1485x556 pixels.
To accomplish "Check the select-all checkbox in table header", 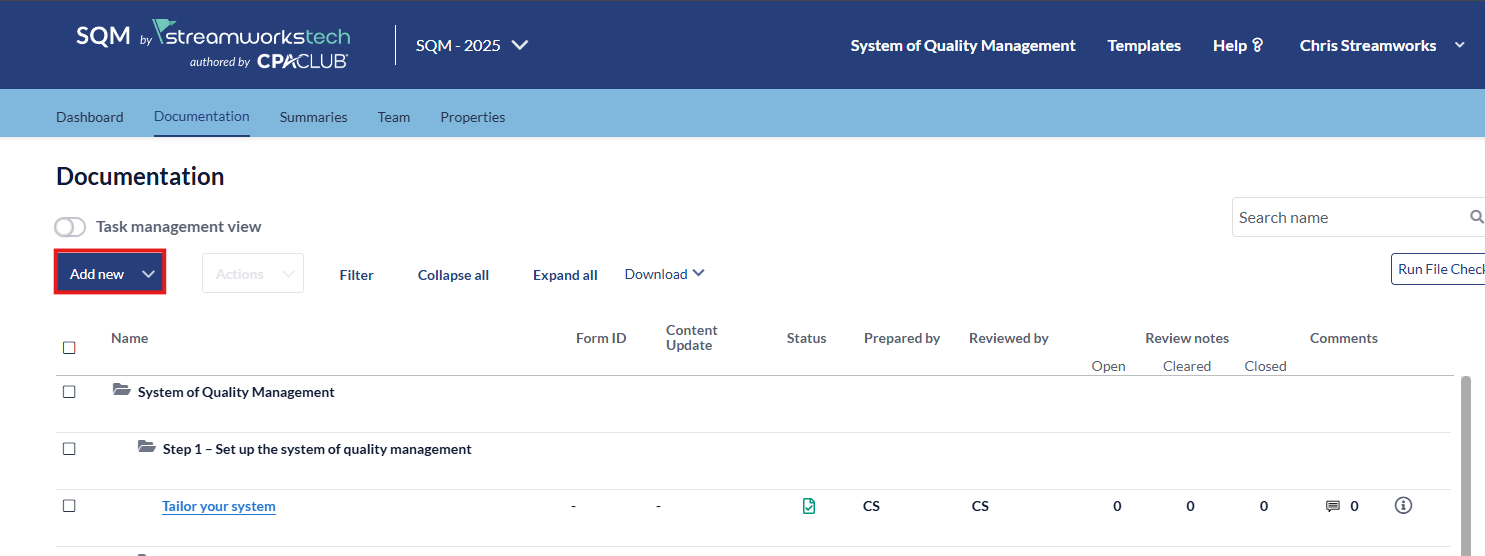I will point(69,348).
